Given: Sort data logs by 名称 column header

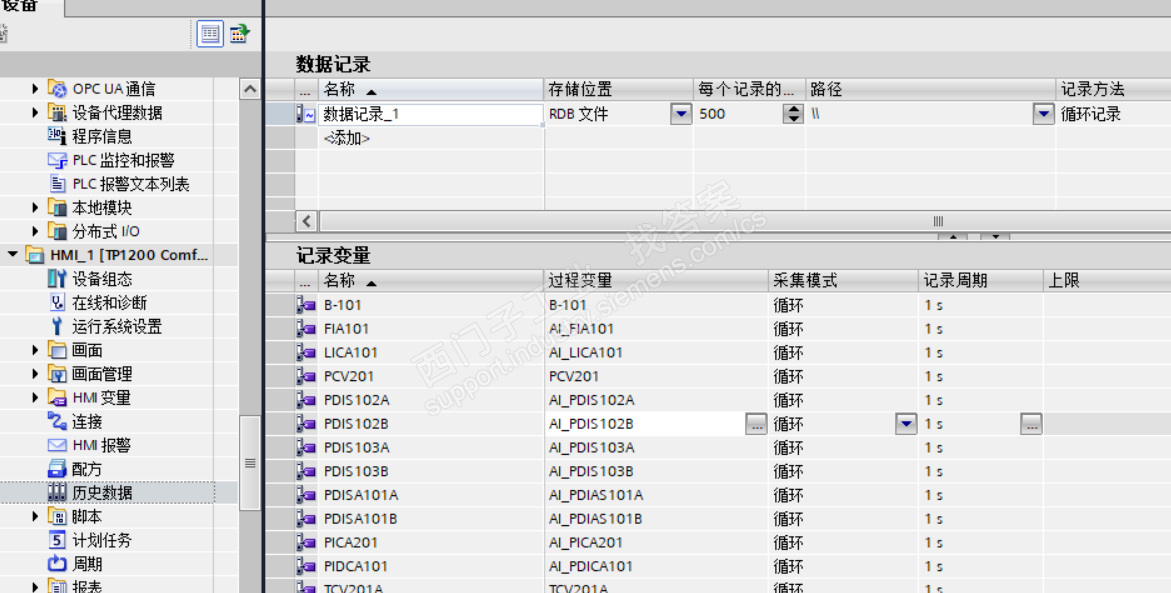Looking at the screenshot, I should (x=432, y=90).
